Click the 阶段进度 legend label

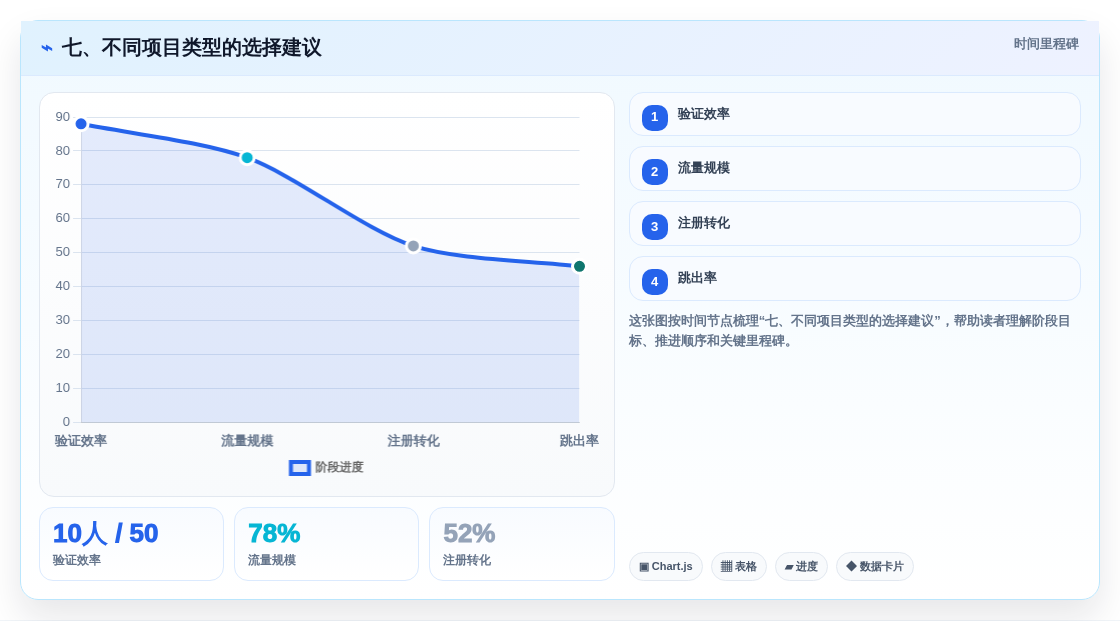[339, 467]
